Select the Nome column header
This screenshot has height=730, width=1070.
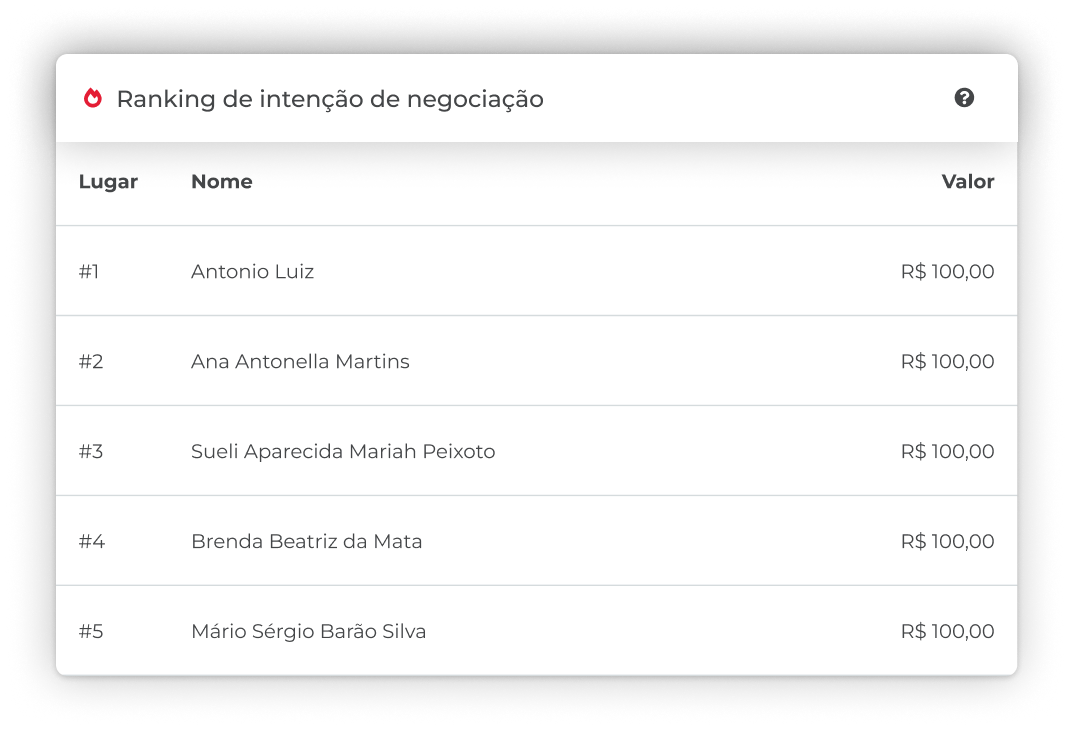click(x=222, y=181)
